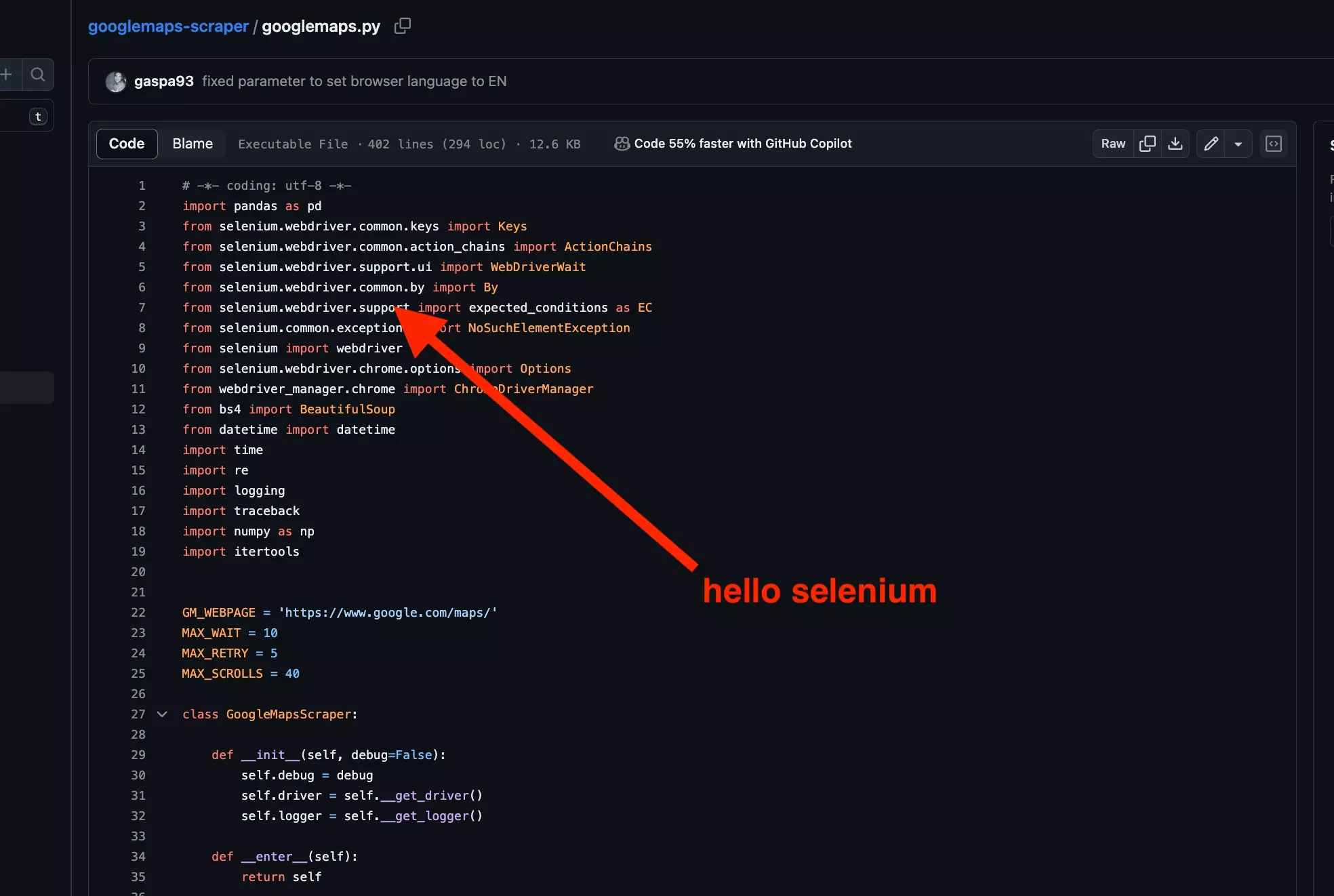Click gaspa93 avatar image
This screenshot has height=896, width=1334.
(116, 81)
